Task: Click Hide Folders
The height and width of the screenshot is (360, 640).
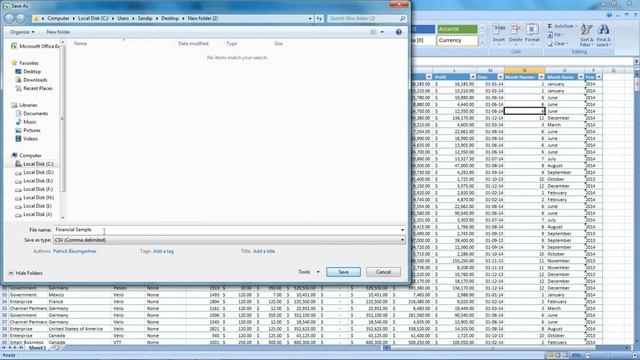Action: click(x=25, y=273)
